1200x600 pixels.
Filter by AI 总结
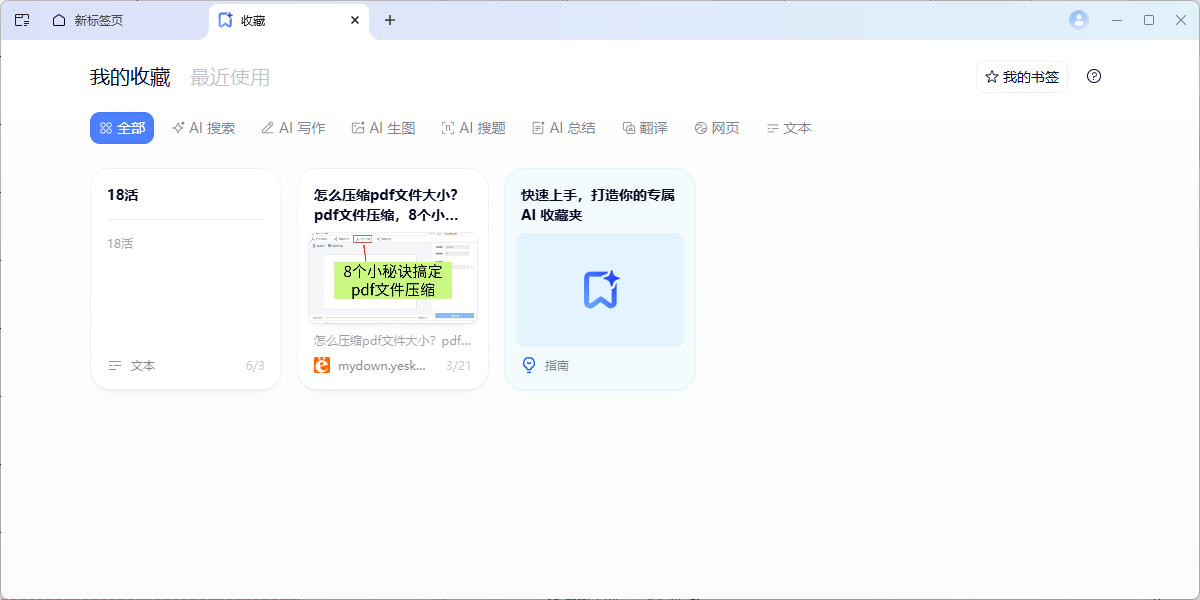pos(564,128)
